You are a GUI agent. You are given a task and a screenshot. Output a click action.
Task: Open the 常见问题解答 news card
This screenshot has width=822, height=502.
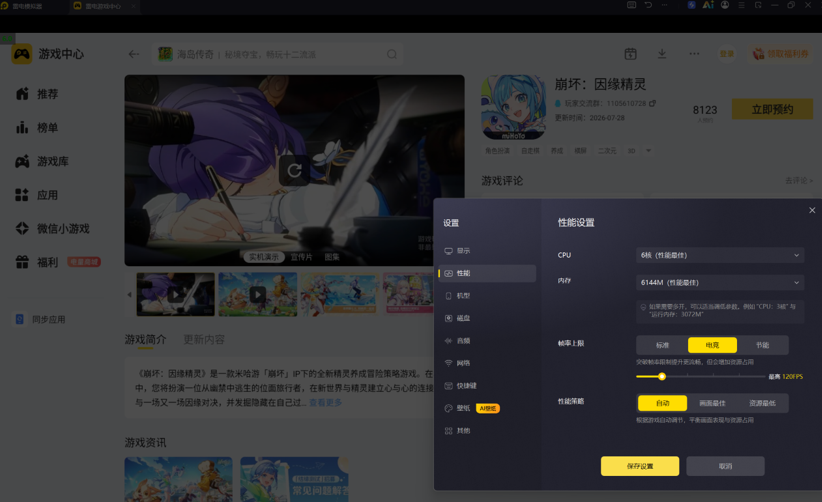click(x=294, y=479)
